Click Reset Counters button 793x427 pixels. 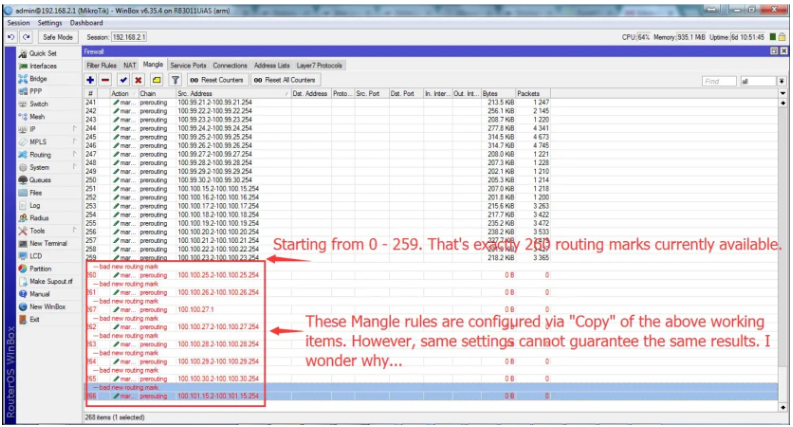(x=216, y=80)
